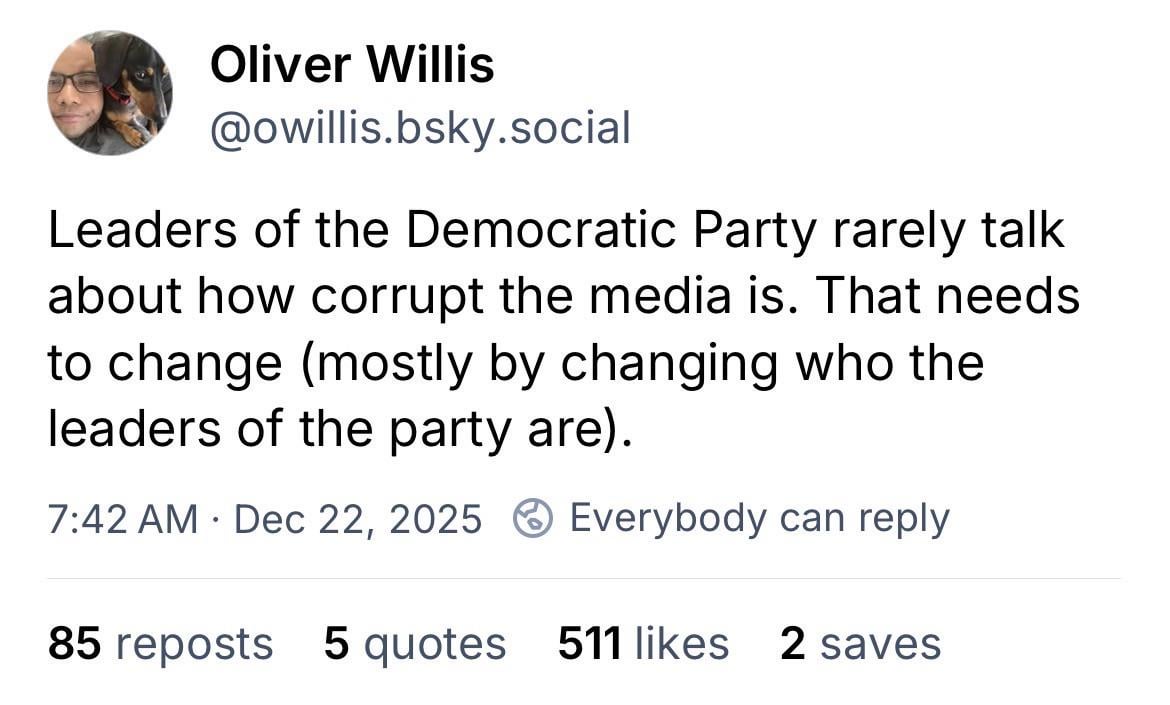Open Oliver Willis's profile avatar
Image resolution: width=1170 pixels, height=705 pixels.
(x=109, y=92)
